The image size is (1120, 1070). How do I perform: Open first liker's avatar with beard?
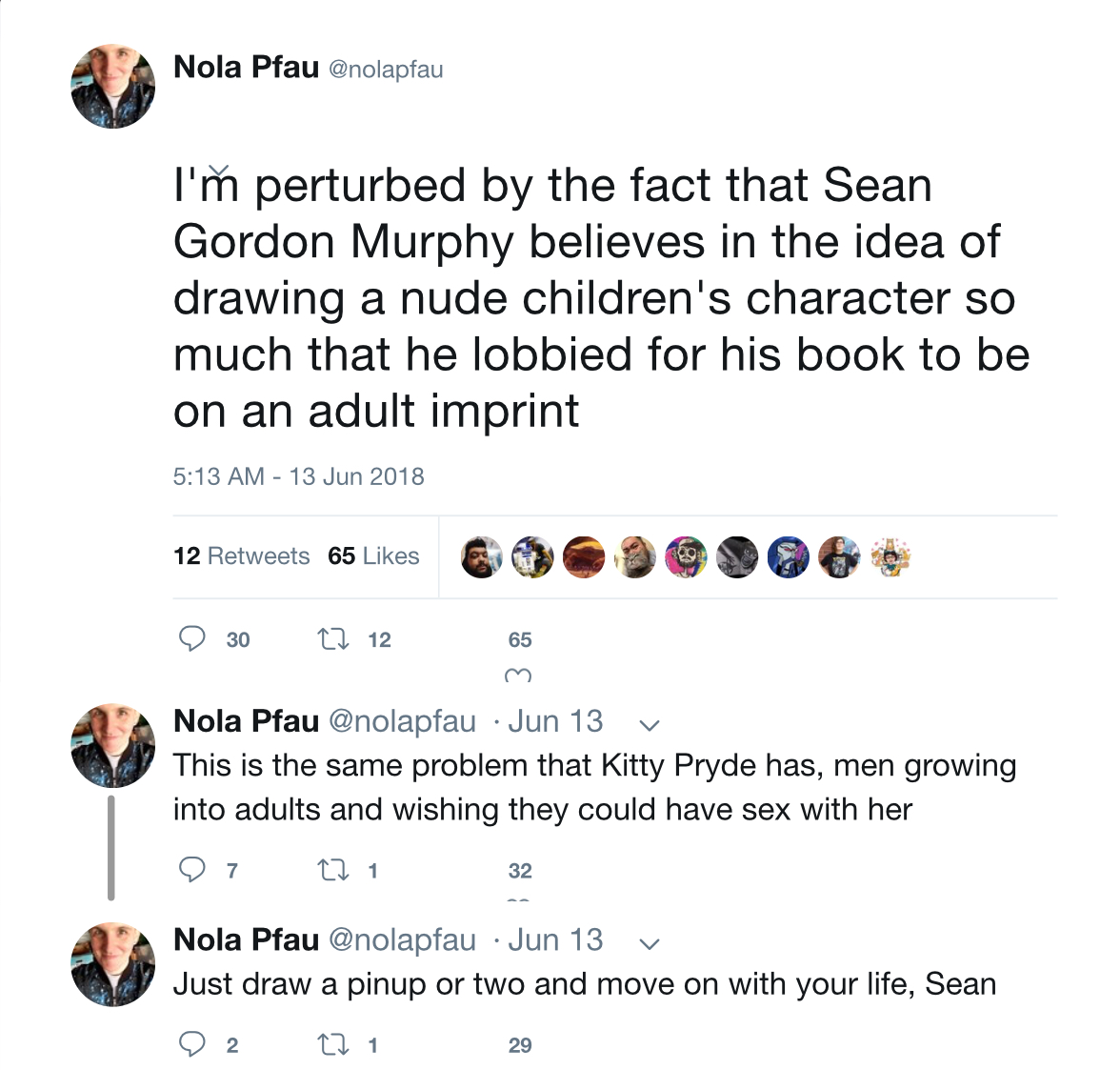[x=482, y=557]
